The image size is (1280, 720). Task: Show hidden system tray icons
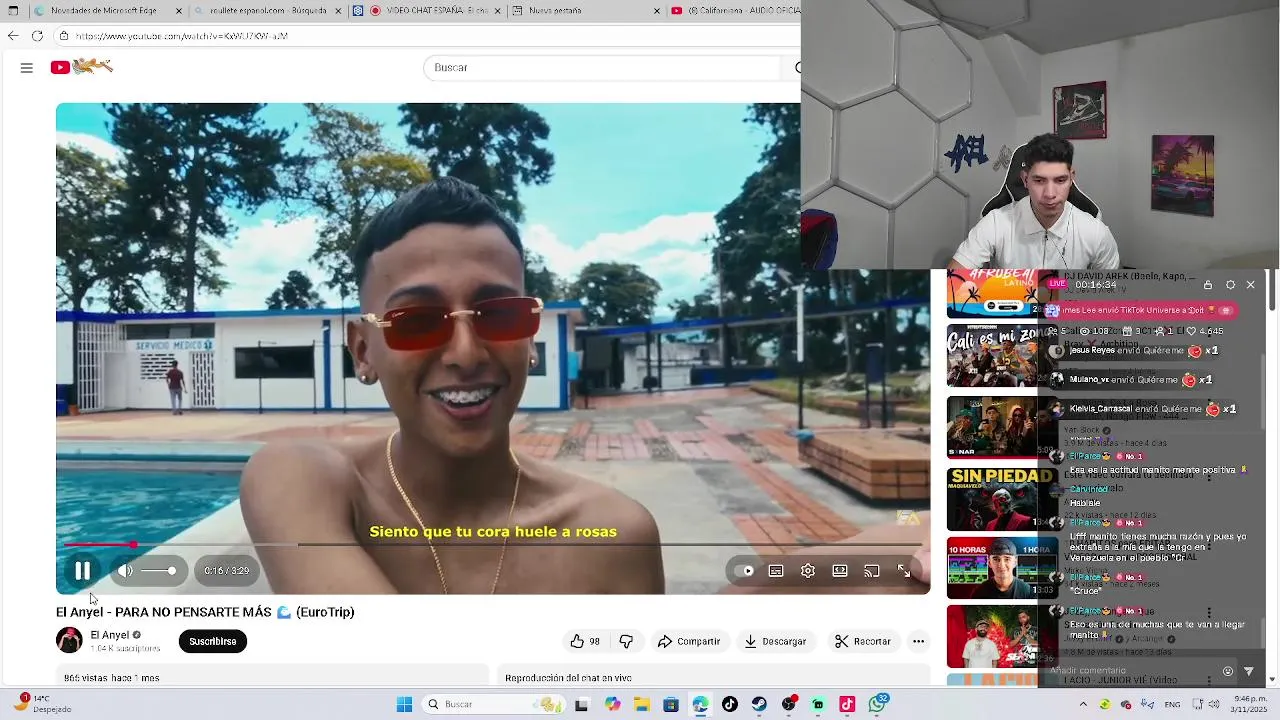(1083, 704)
